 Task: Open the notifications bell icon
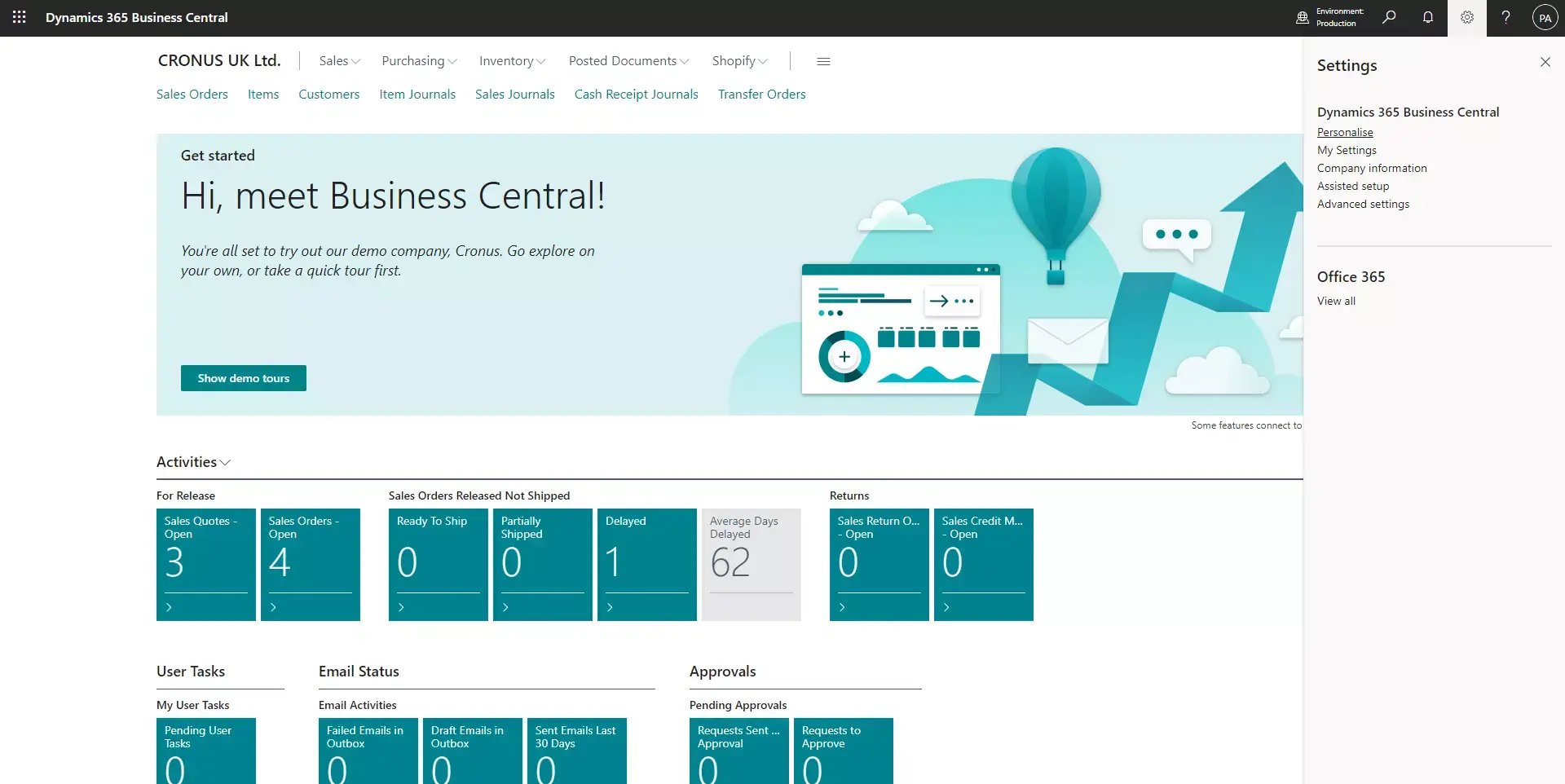click(x=1428, y=17)
